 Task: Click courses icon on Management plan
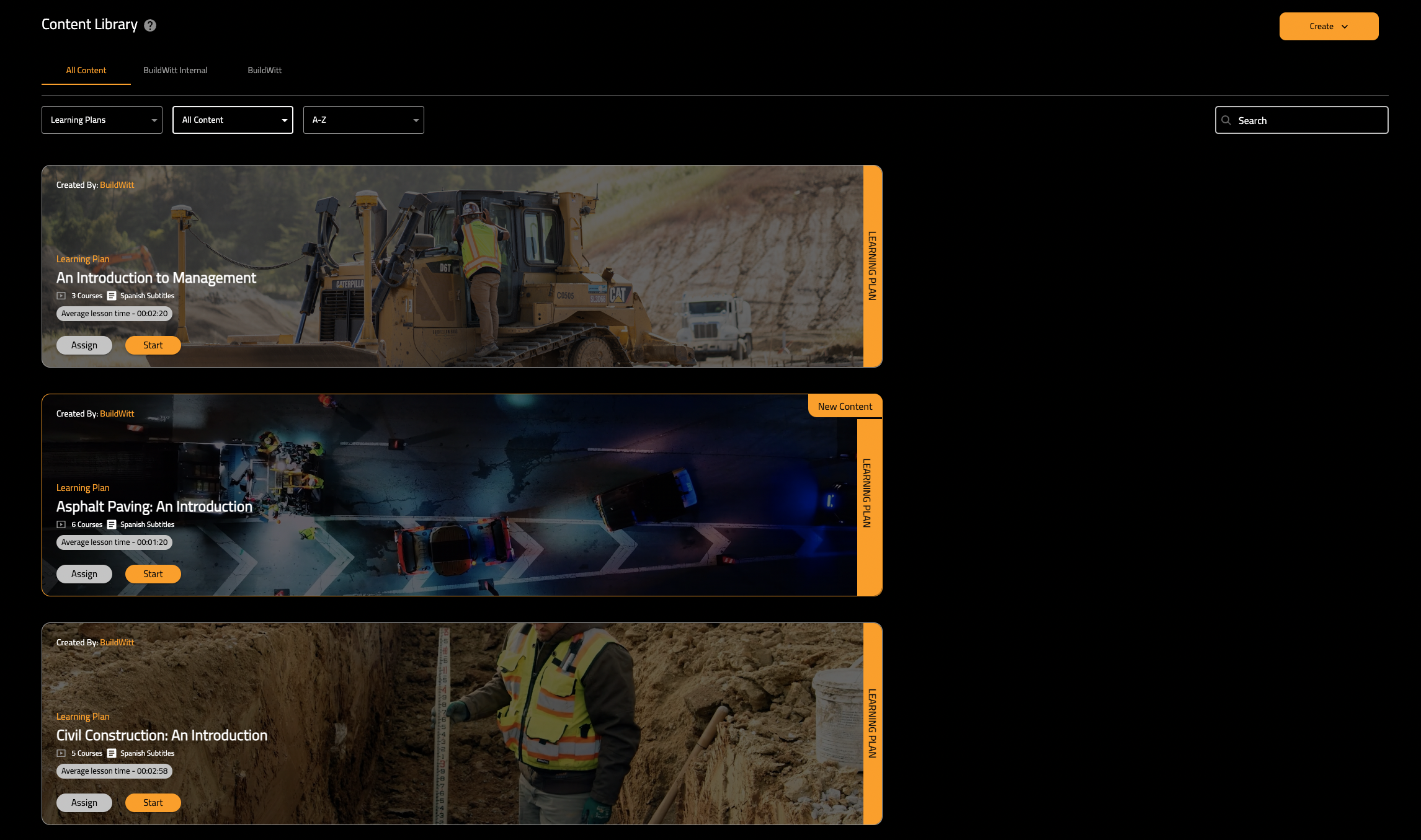61,296
